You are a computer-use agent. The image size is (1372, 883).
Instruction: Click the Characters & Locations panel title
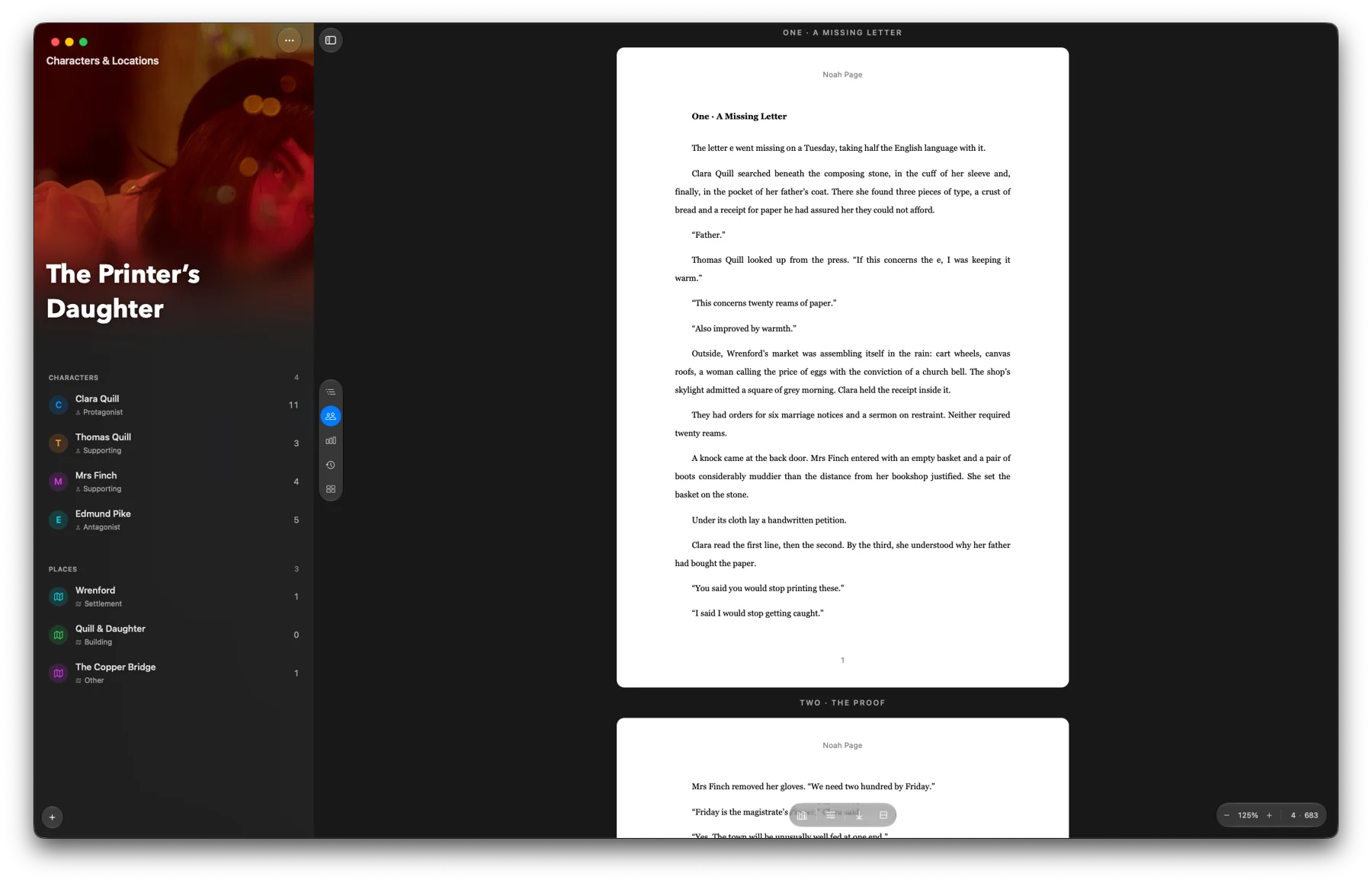click(102, 61)
